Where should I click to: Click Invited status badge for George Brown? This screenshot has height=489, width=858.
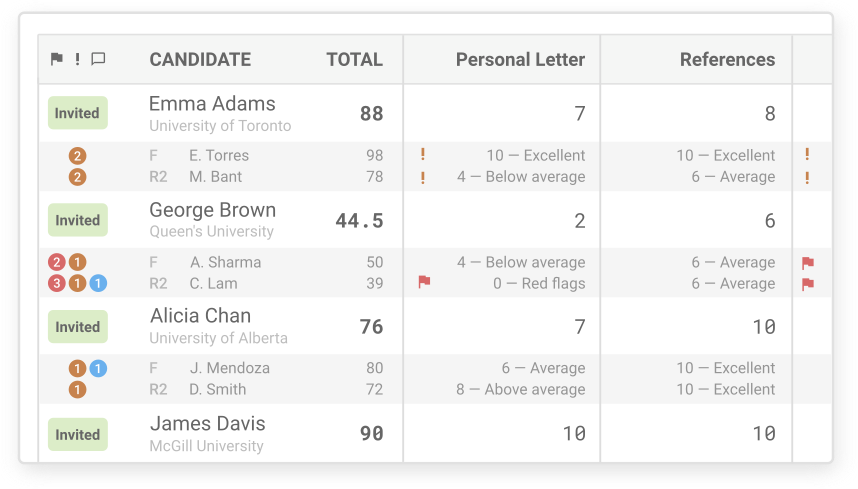[78, 220]
